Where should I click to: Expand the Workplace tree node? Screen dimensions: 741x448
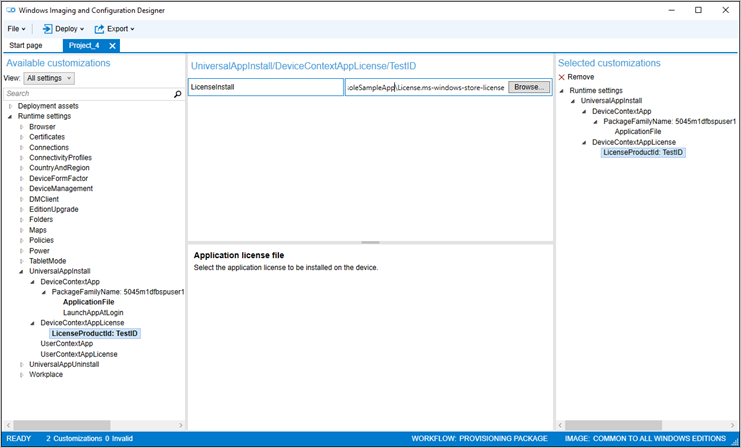[x=21, y=375]
